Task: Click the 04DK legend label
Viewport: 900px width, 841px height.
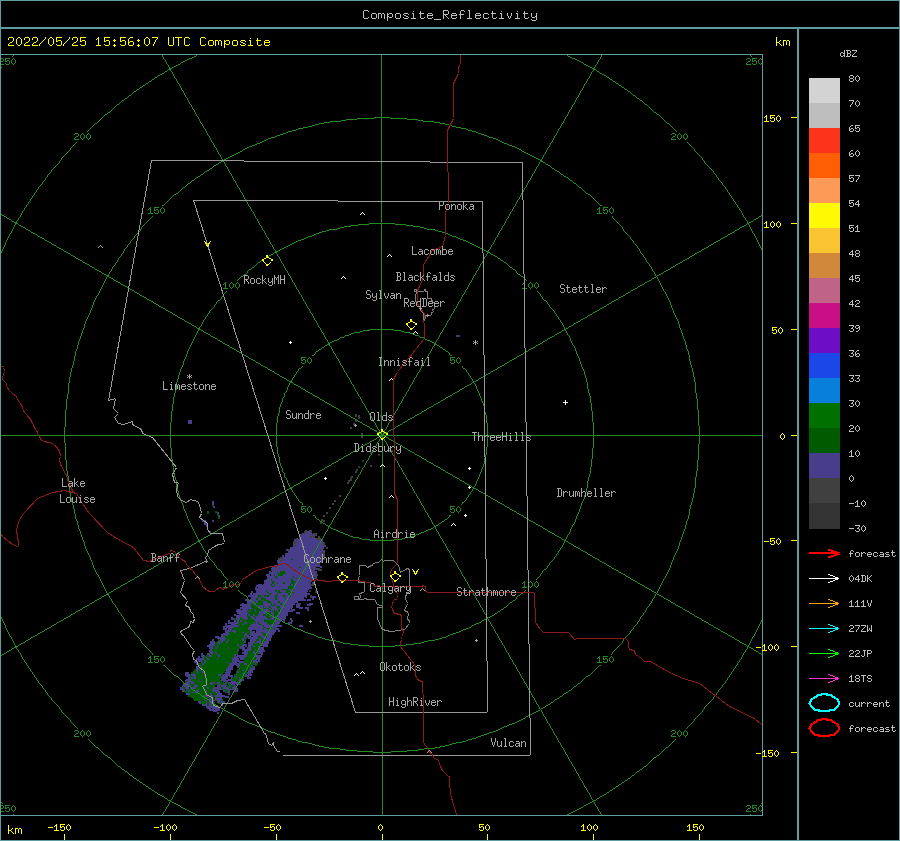Action: pos(860,579)
